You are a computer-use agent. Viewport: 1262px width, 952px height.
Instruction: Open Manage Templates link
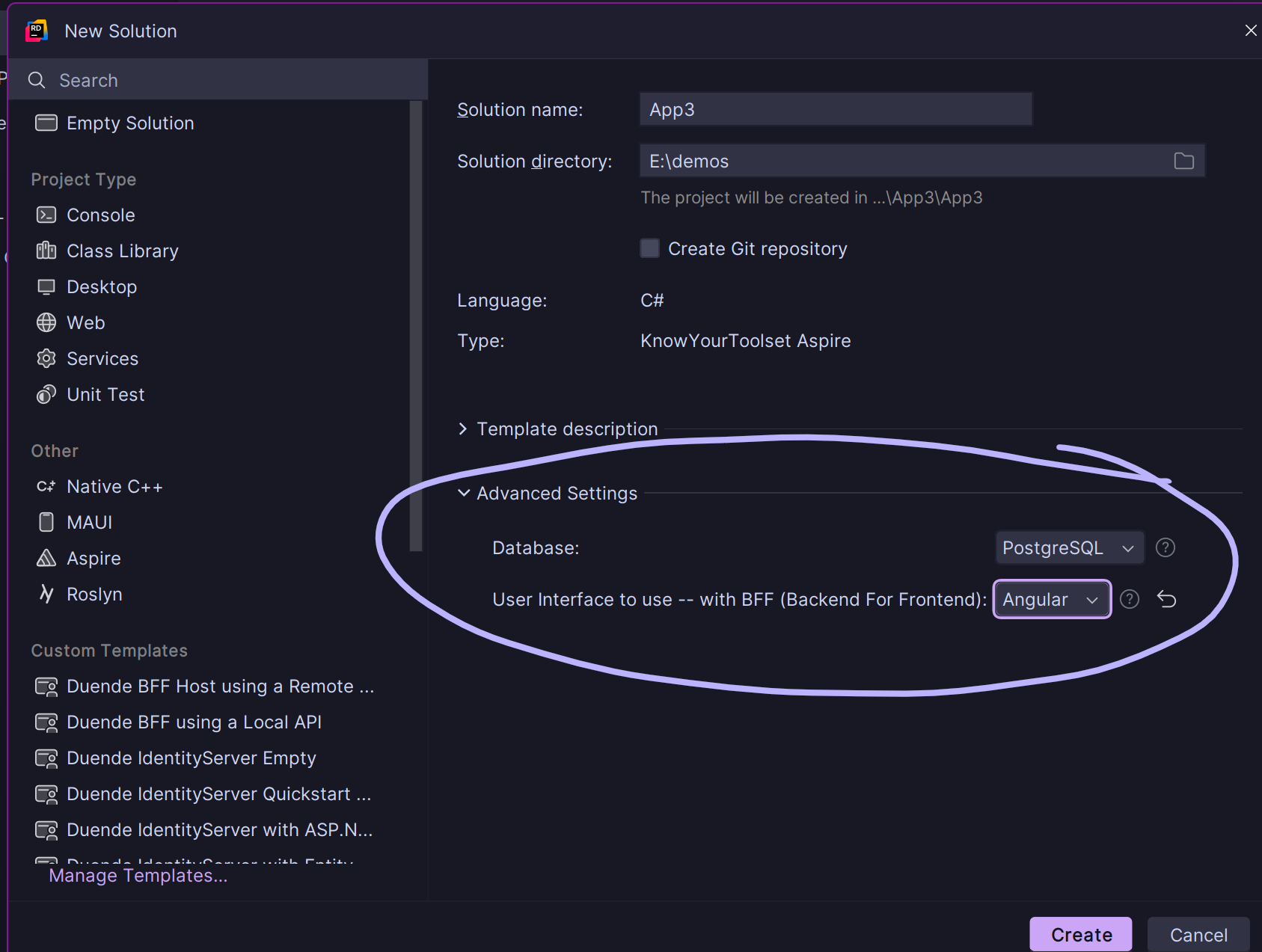tap(138, 876)
